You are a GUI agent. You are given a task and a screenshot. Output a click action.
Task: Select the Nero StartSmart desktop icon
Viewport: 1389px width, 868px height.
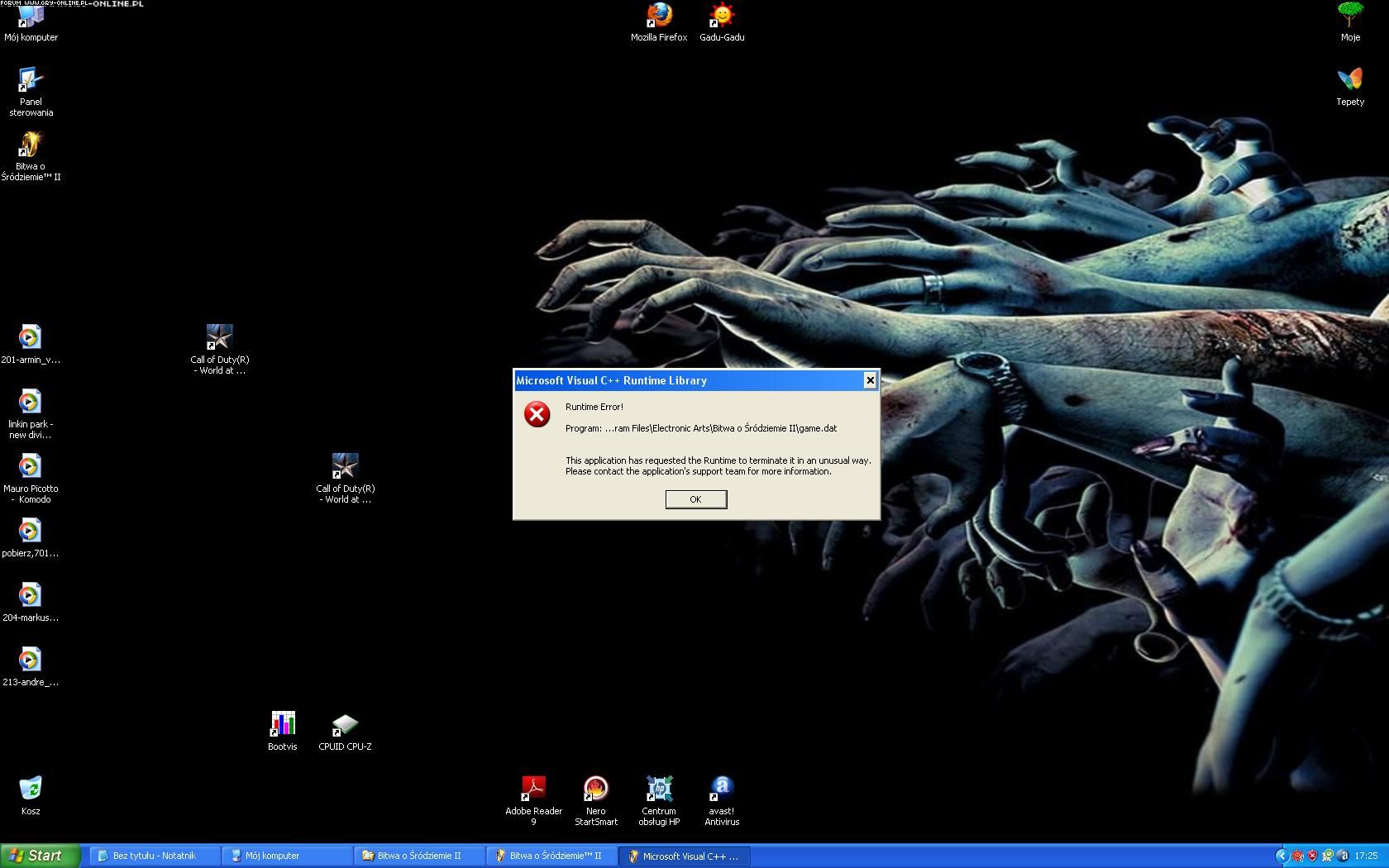(596, 789)
